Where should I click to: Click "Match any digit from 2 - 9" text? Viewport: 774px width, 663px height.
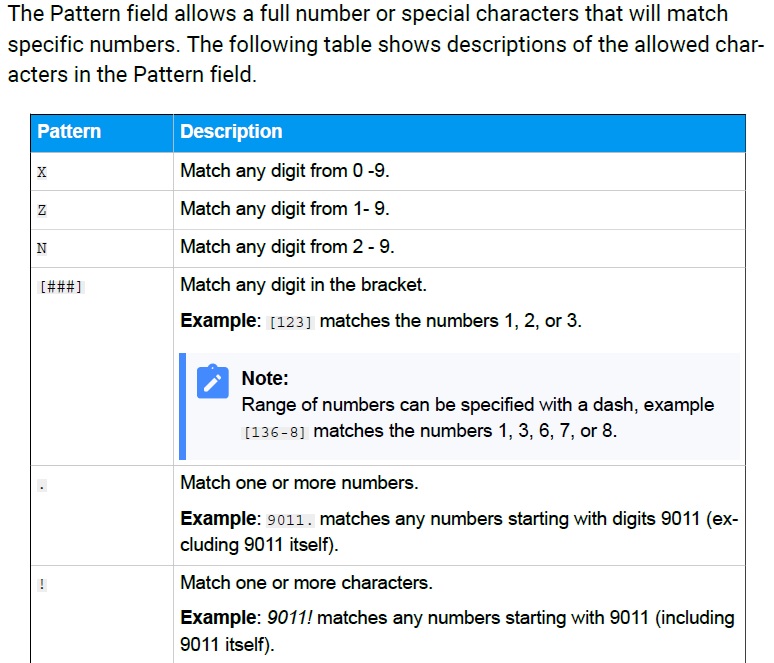click(287, 247)
